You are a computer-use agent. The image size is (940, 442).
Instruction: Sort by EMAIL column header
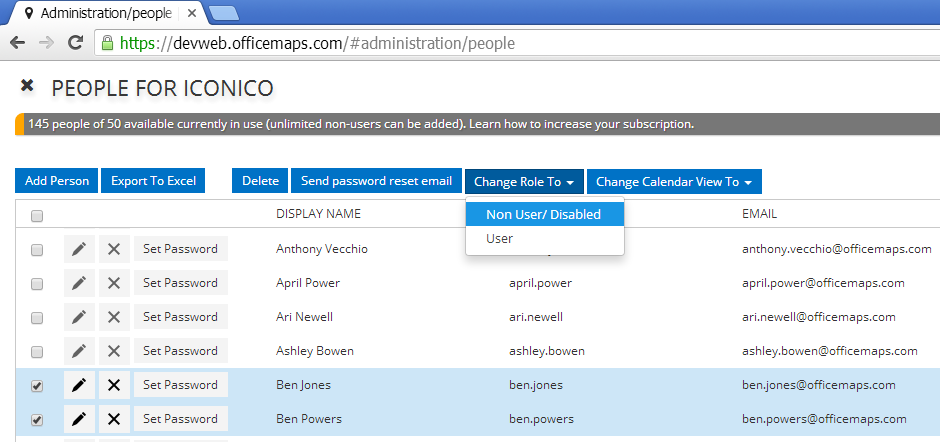(760, 214)
